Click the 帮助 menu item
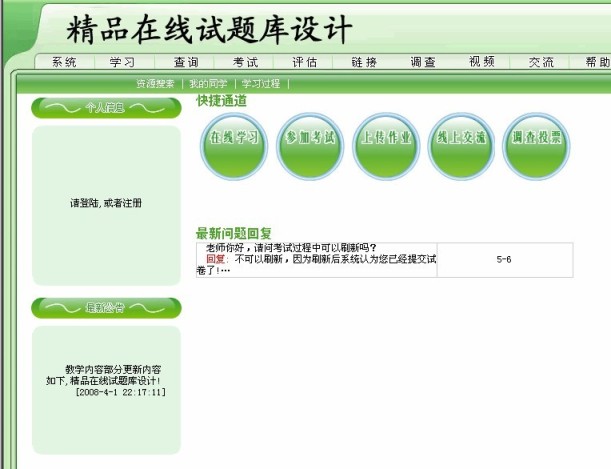611x469 pixels. click(x=597, y=62)
